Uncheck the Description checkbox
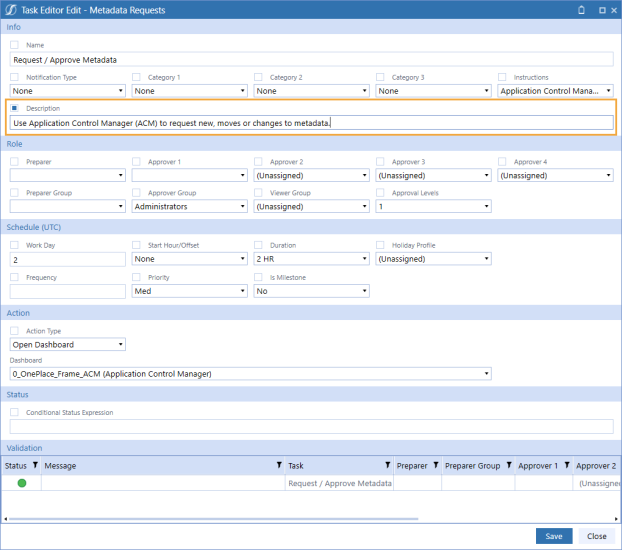Viewport: 622px width, 550px height. [14, 108]
